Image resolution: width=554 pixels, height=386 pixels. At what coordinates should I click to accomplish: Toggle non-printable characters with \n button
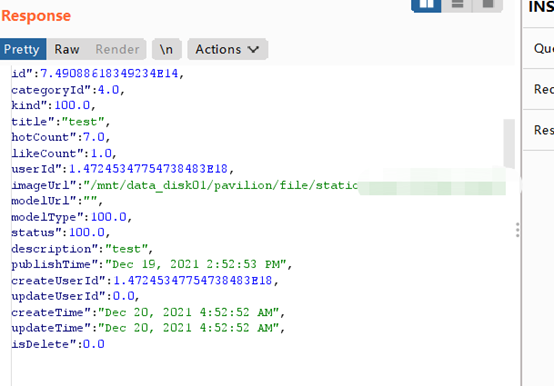point(166,49)
